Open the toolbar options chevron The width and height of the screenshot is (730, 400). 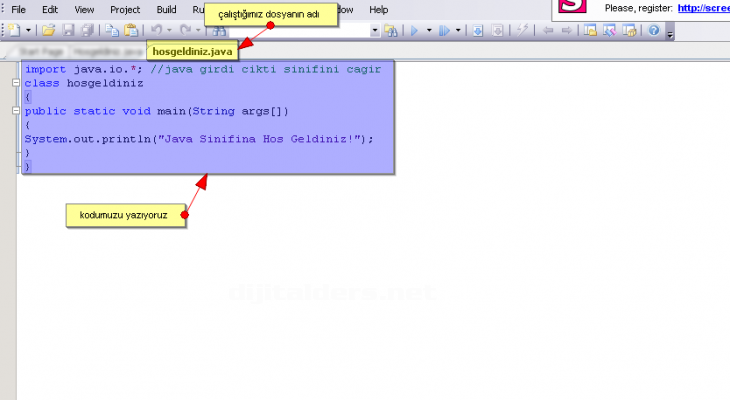(670, 34)
